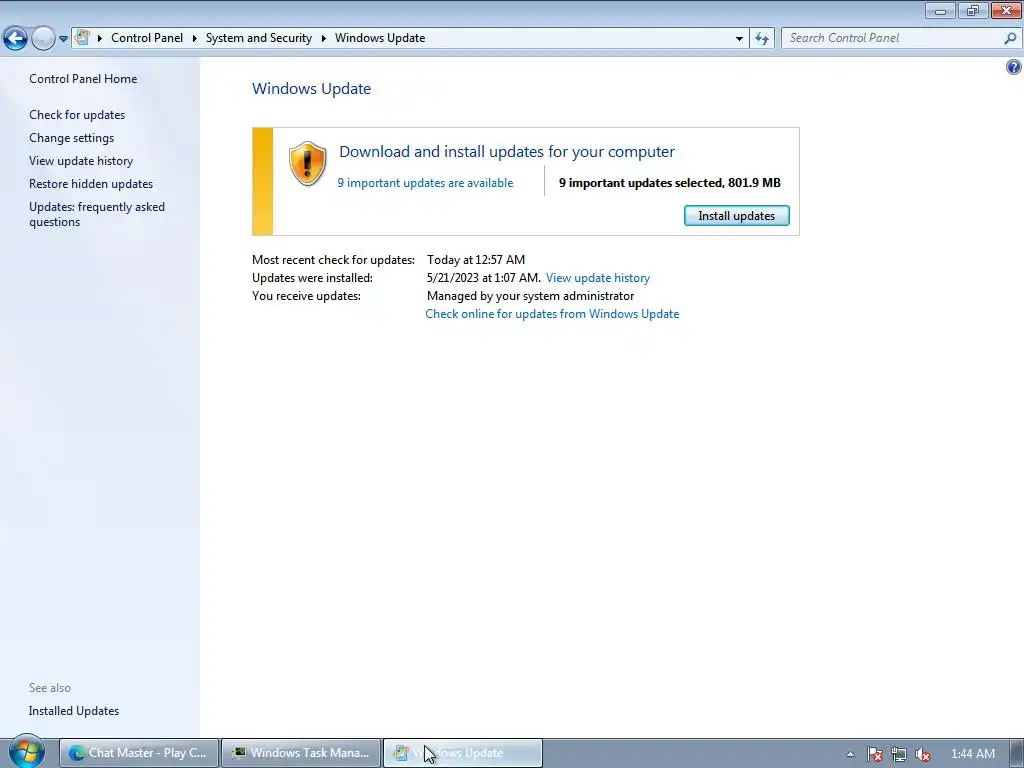This screenshot has width=1024, height=768.
Task: Restore down the window
Action: [973, 10]
